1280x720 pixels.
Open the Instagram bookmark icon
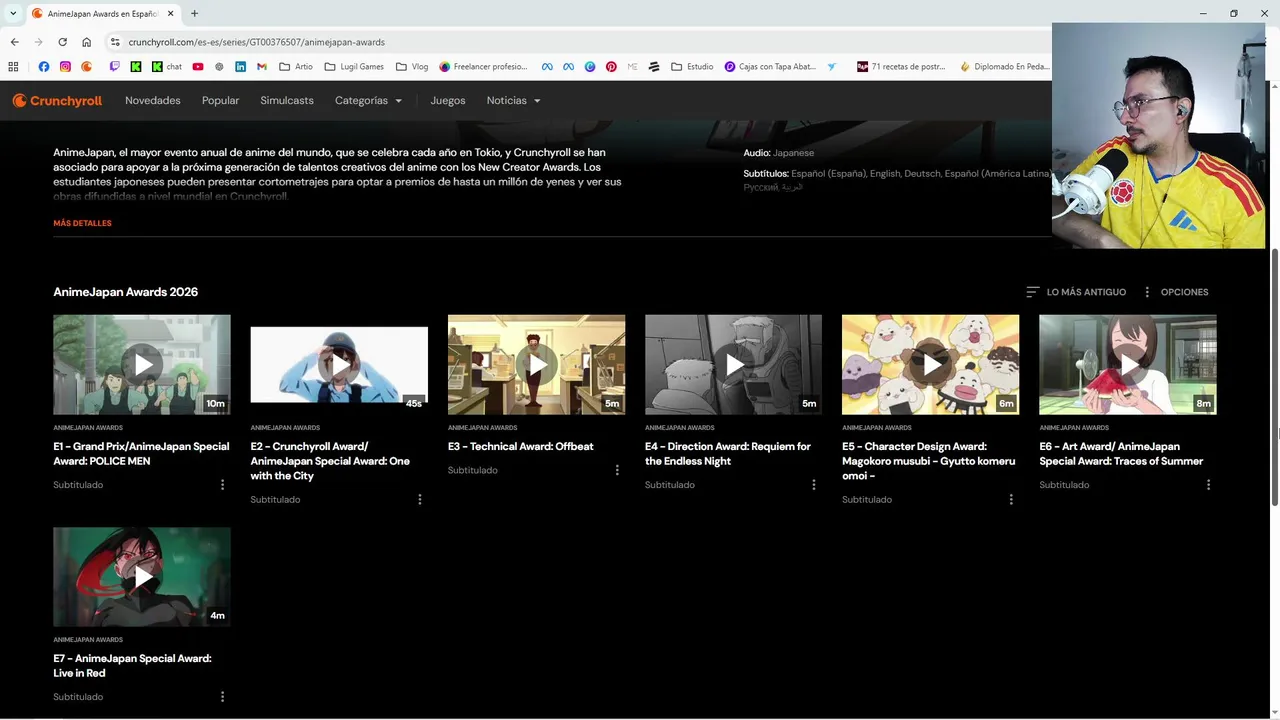[65, 67]
